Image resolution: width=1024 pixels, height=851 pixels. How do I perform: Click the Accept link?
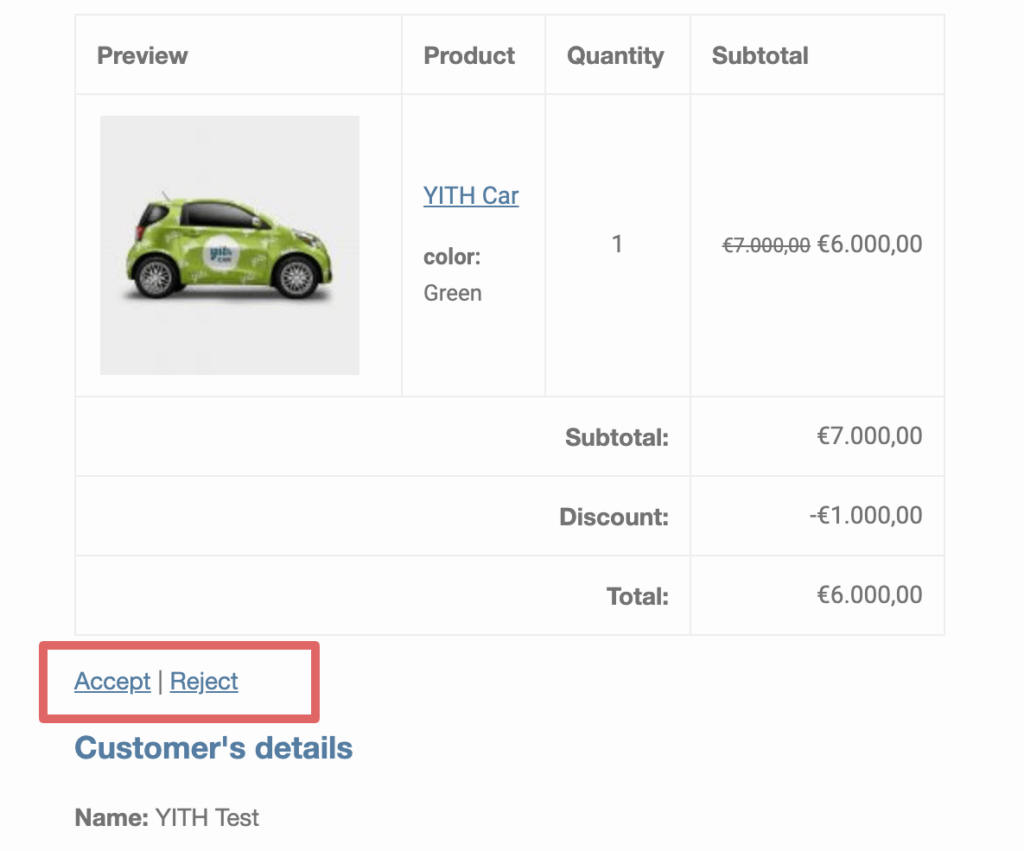(112, 681)
